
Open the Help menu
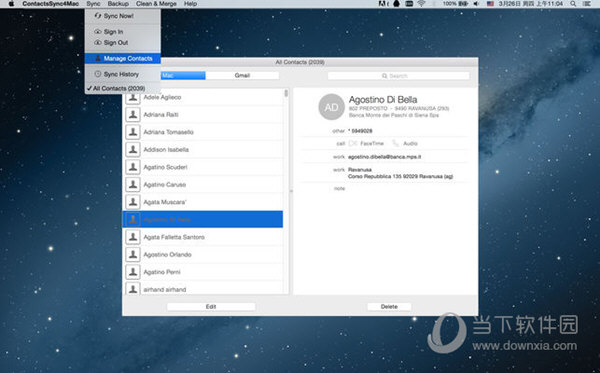pos(190,4)
